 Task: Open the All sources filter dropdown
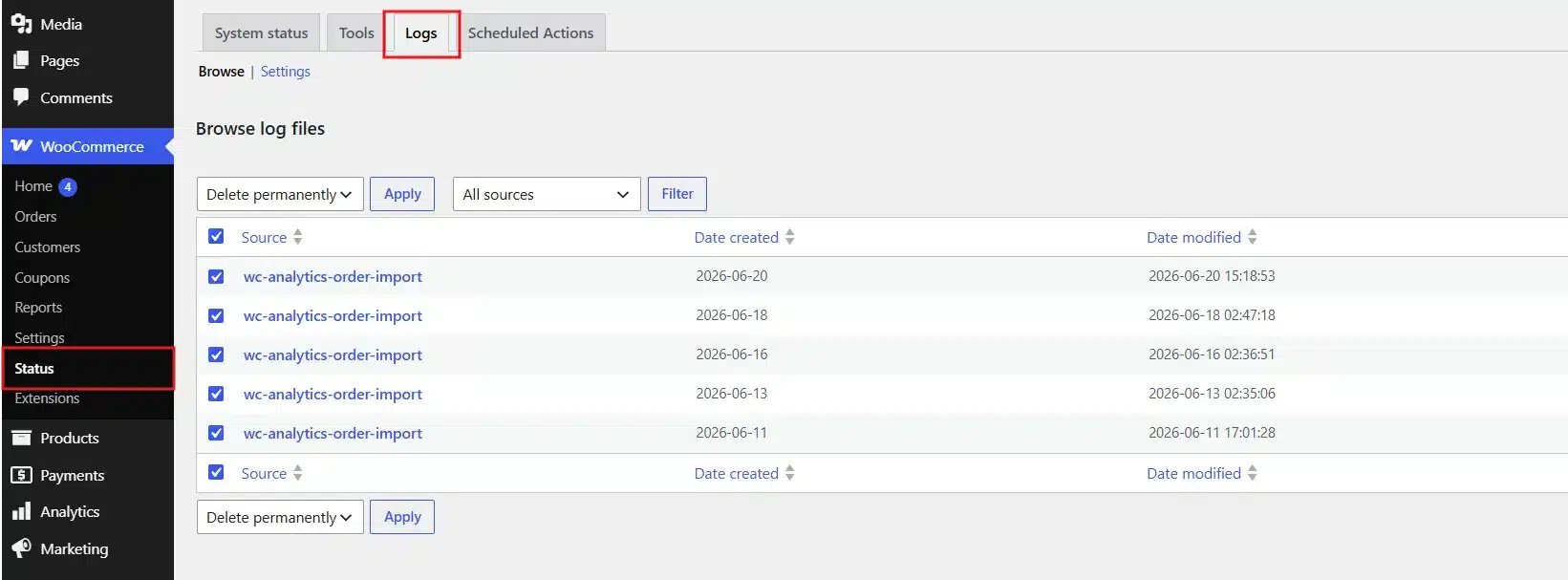point(547,194)
